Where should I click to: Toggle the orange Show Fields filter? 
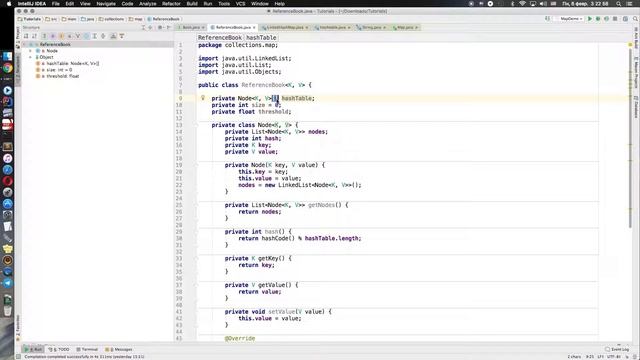(61, 36)
